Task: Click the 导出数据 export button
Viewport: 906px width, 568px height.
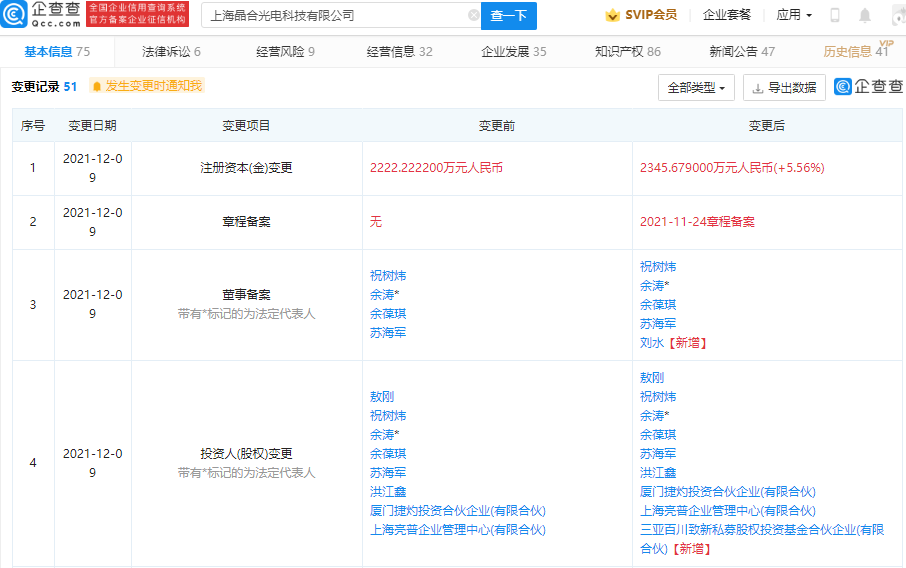Action: (784, 88)
